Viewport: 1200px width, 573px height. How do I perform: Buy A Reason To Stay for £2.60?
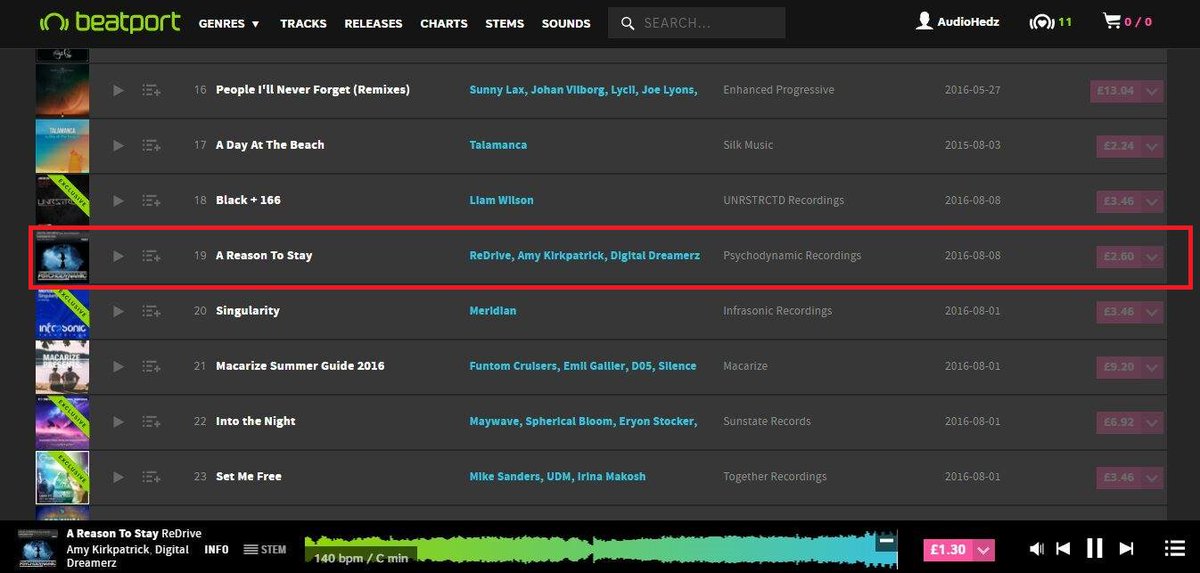[x=1118, y=256]
